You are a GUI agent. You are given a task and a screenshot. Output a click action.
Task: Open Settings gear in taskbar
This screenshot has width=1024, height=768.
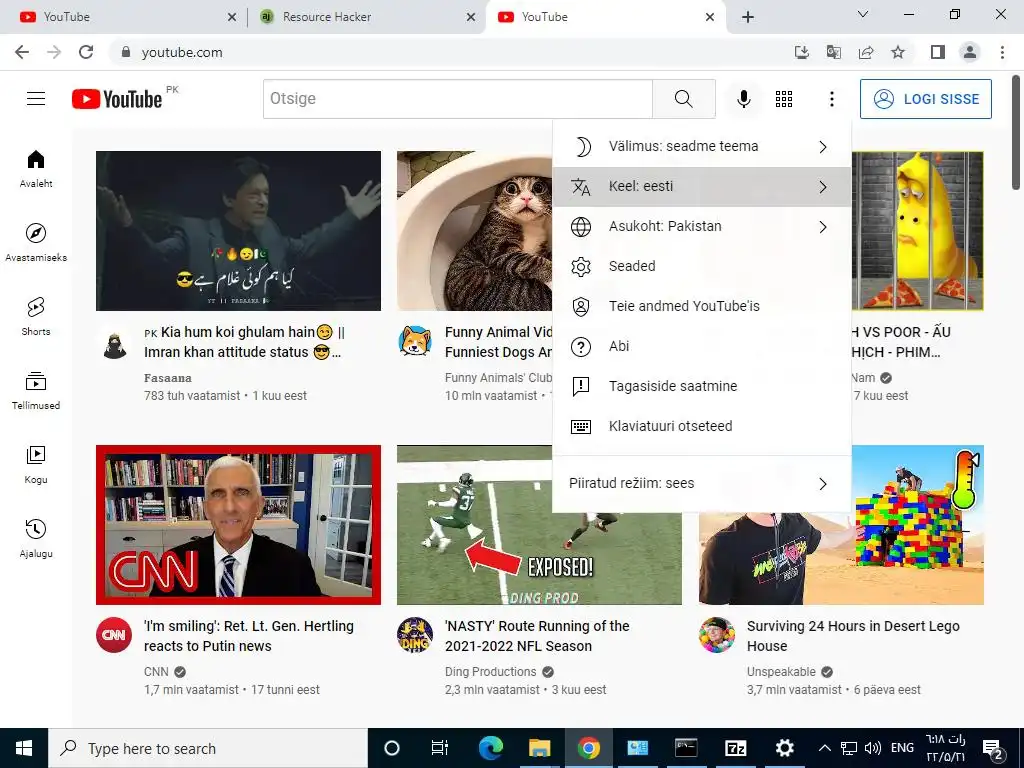pos(784,748)
